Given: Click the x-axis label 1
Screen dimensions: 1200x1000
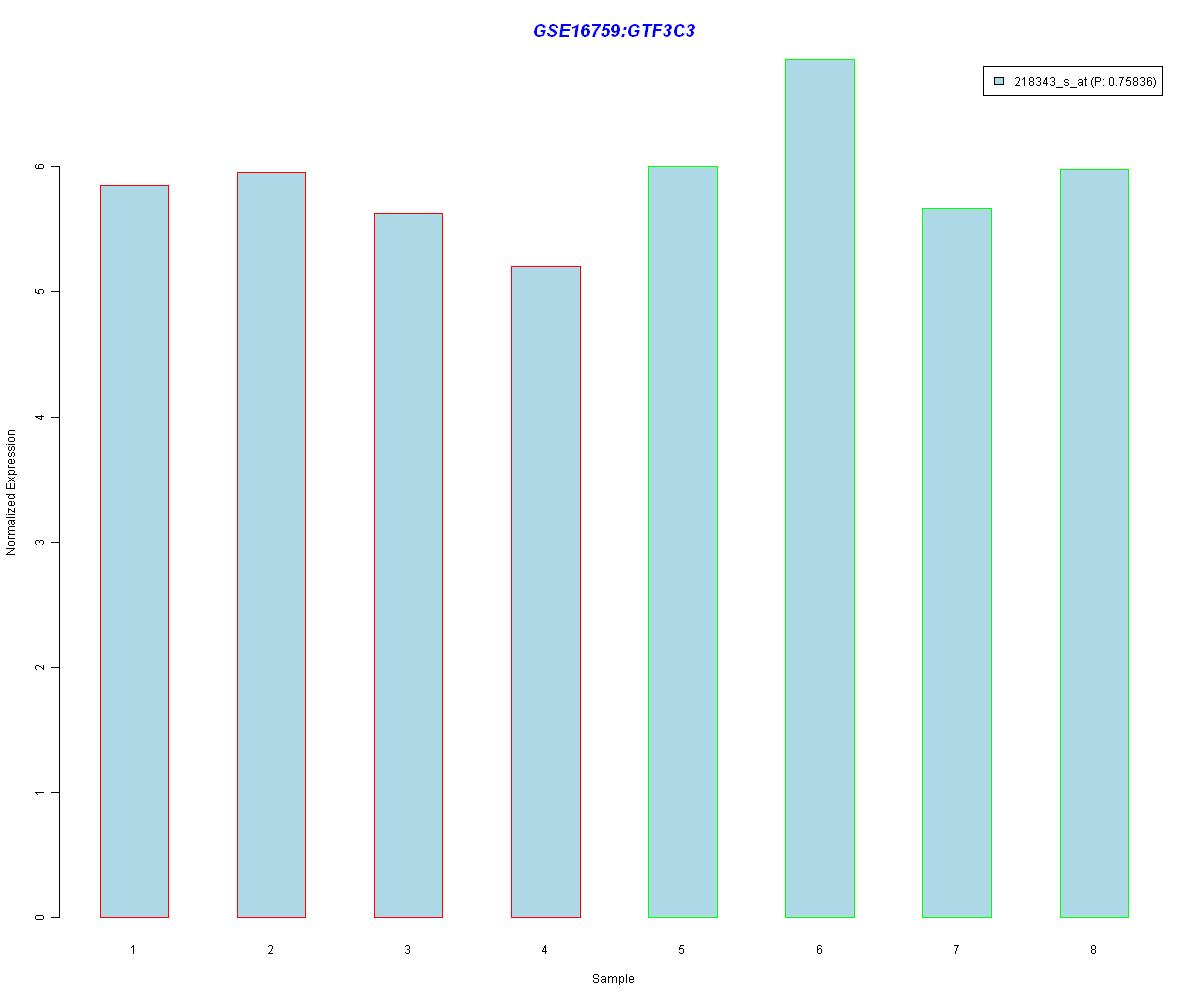Looking at the screenshot, I should (133, 949).
